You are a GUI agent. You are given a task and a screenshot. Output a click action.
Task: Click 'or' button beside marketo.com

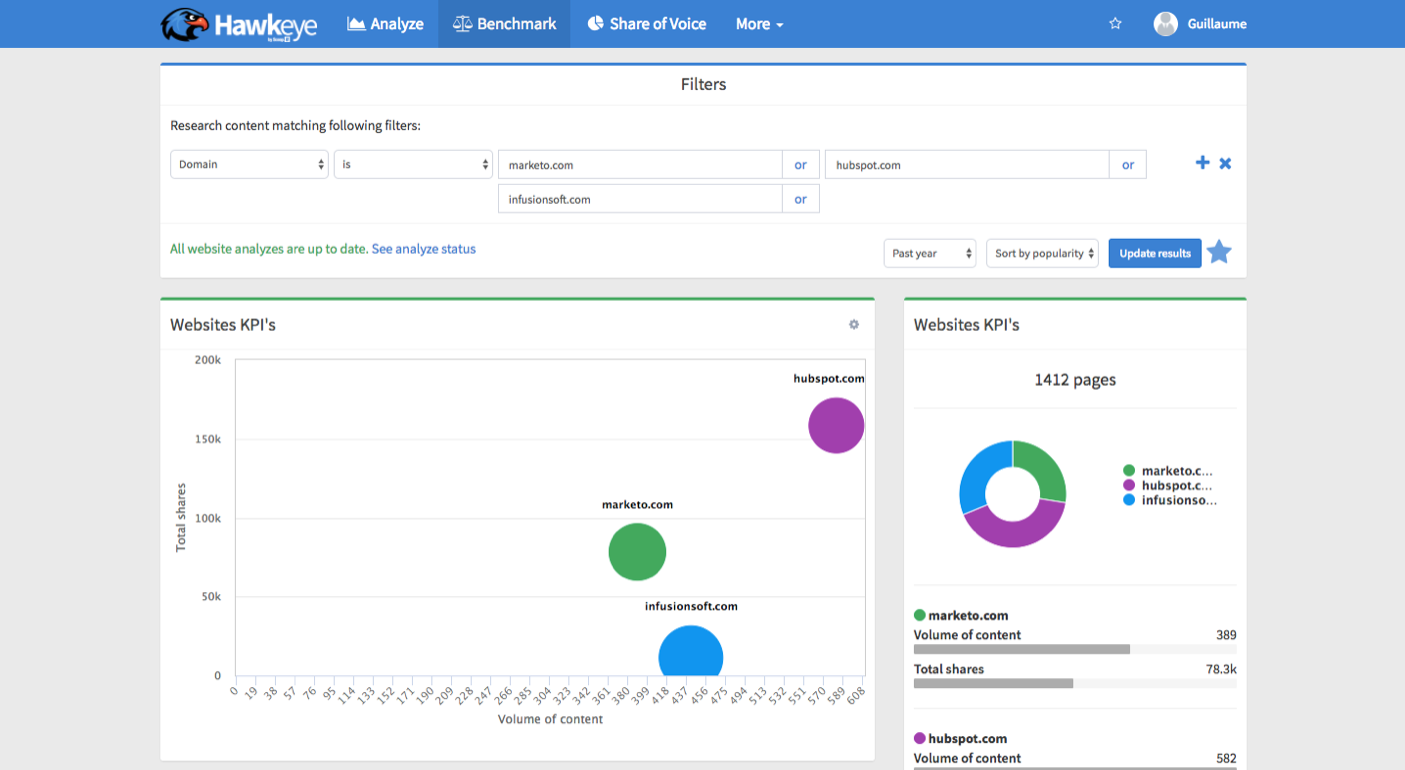tap(801, 165)
